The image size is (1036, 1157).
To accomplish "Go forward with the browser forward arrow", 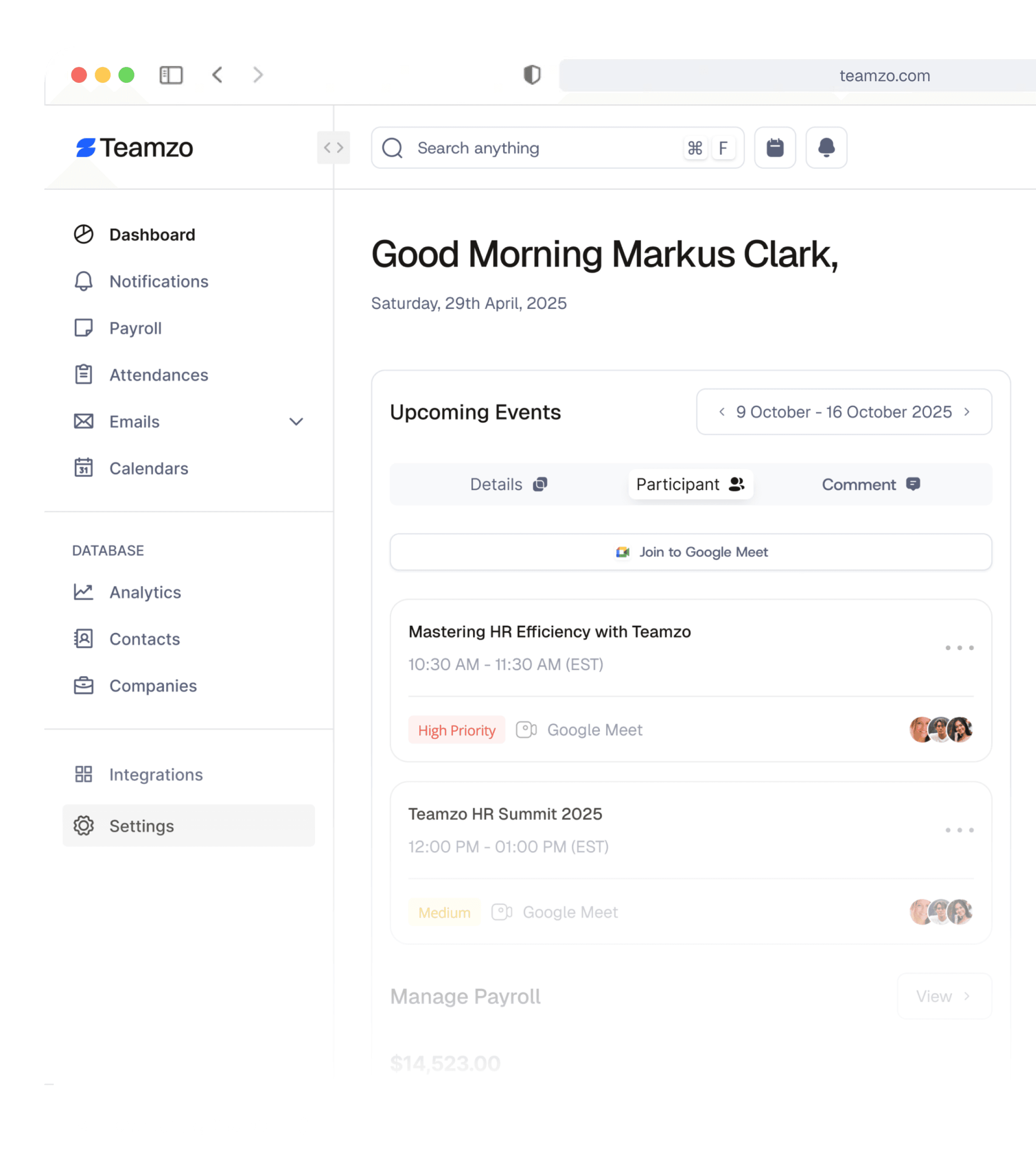I will pyautogui.click(x=258, y=75).
